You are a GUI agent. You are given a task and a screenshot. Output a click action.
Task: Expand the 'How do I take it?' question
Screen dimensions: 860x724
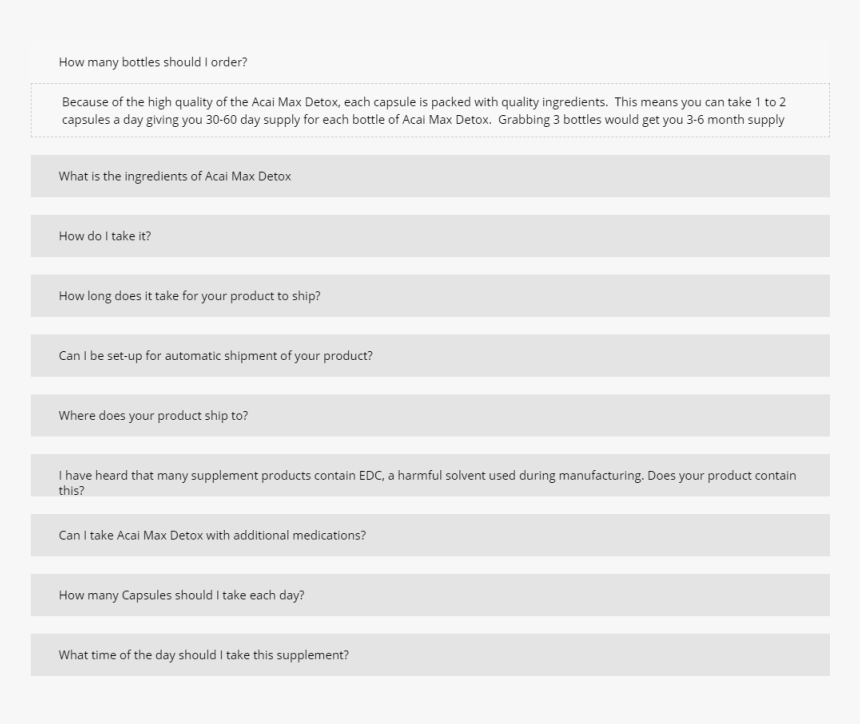(430, 236)
